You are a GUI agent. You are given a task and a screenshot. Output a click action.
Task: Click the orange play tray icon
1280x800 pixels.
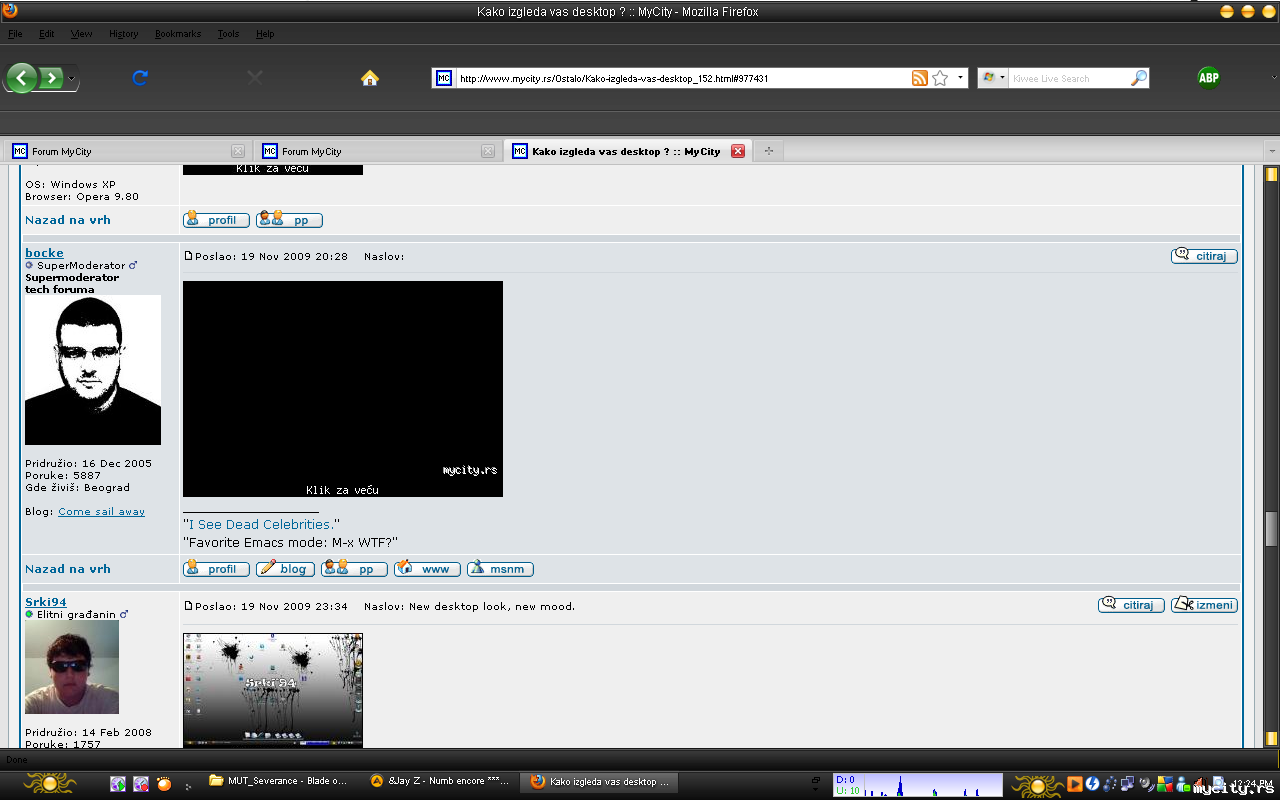(1075, 784)
